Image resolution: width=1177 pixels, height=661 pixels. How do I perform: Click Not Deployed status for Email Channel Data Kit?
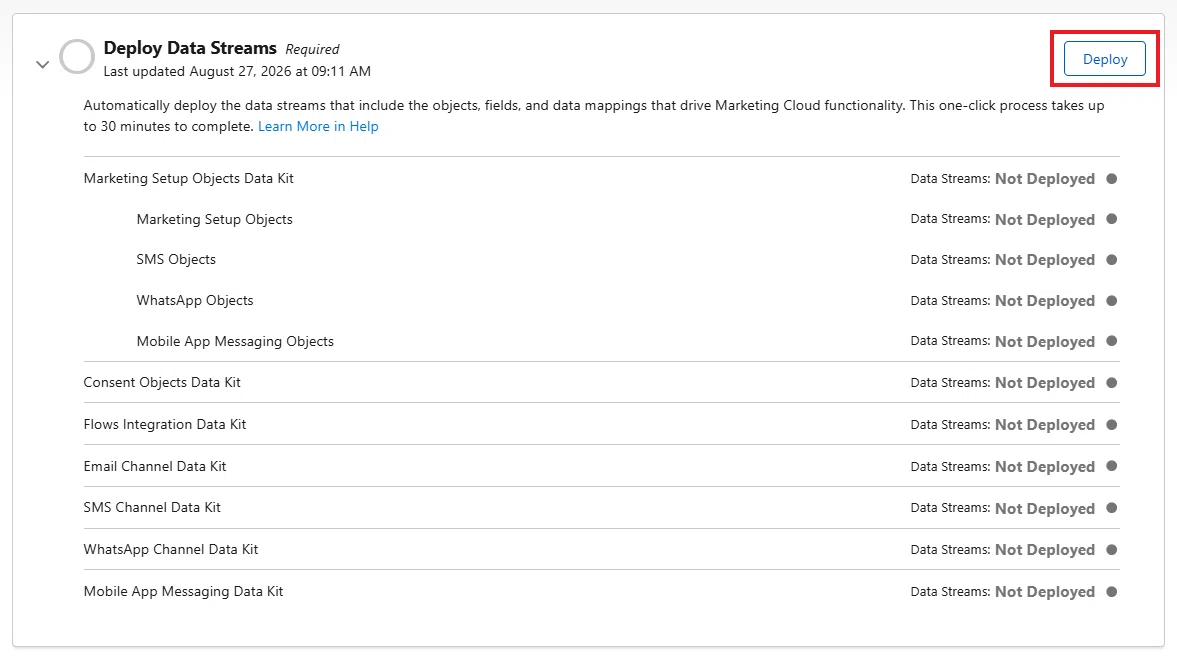point(1045,467)
